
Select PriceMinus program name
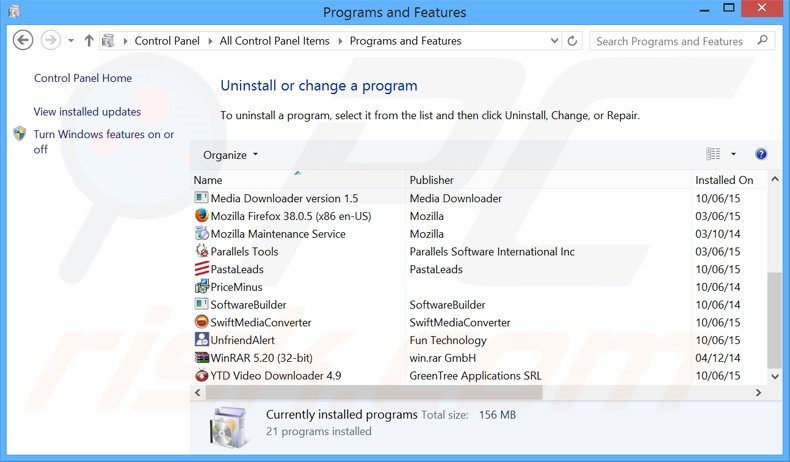pyautogui.click(x=236, y=287)
